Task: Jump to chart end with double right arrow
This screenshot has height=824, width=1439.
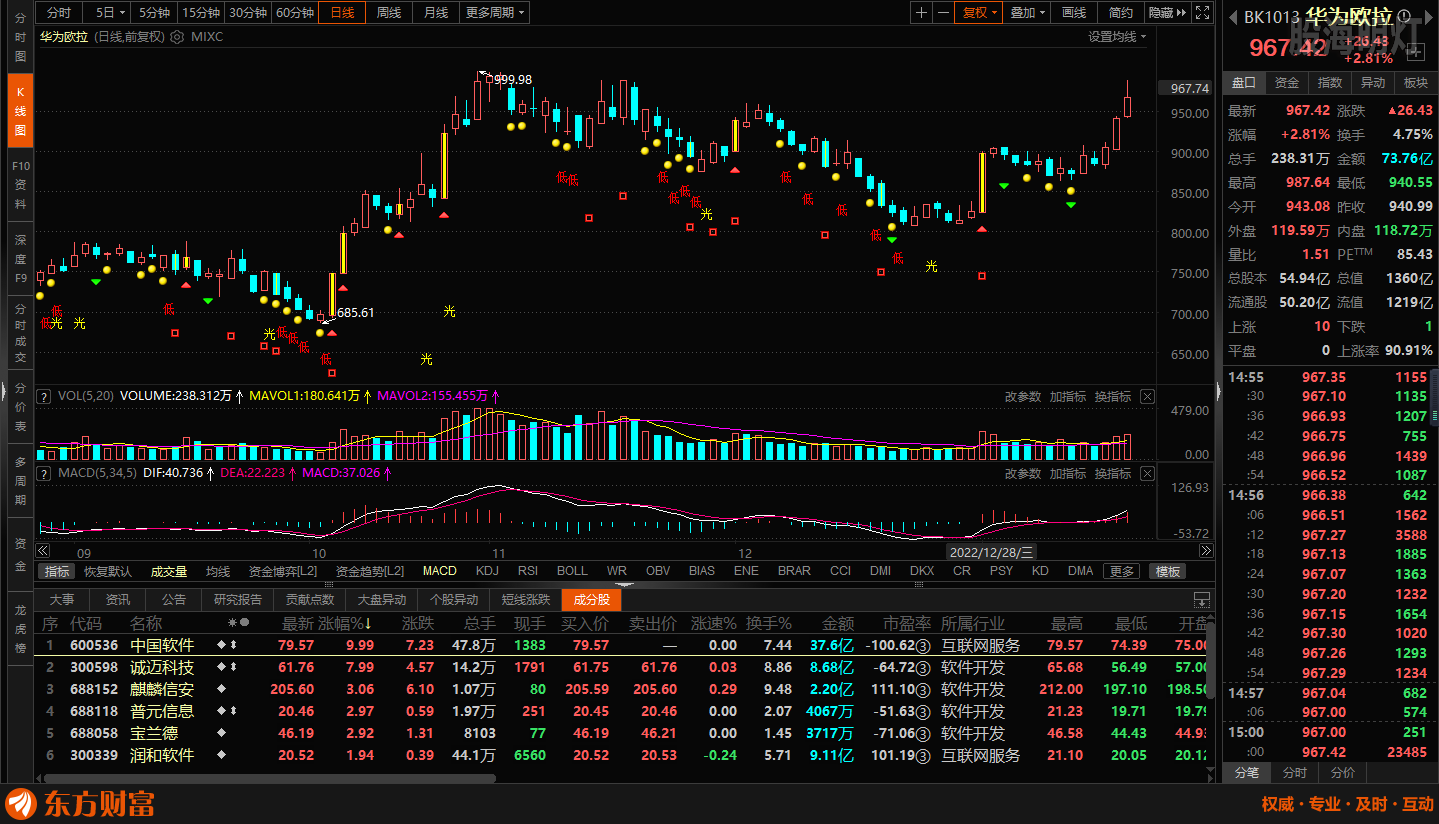Action: click(1206, 551)
